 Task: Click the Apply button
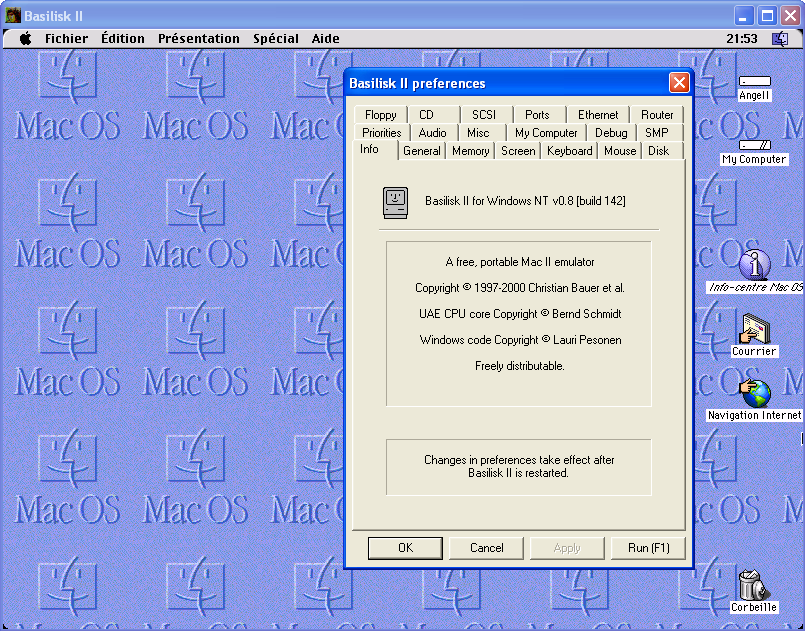coord(567,548)
